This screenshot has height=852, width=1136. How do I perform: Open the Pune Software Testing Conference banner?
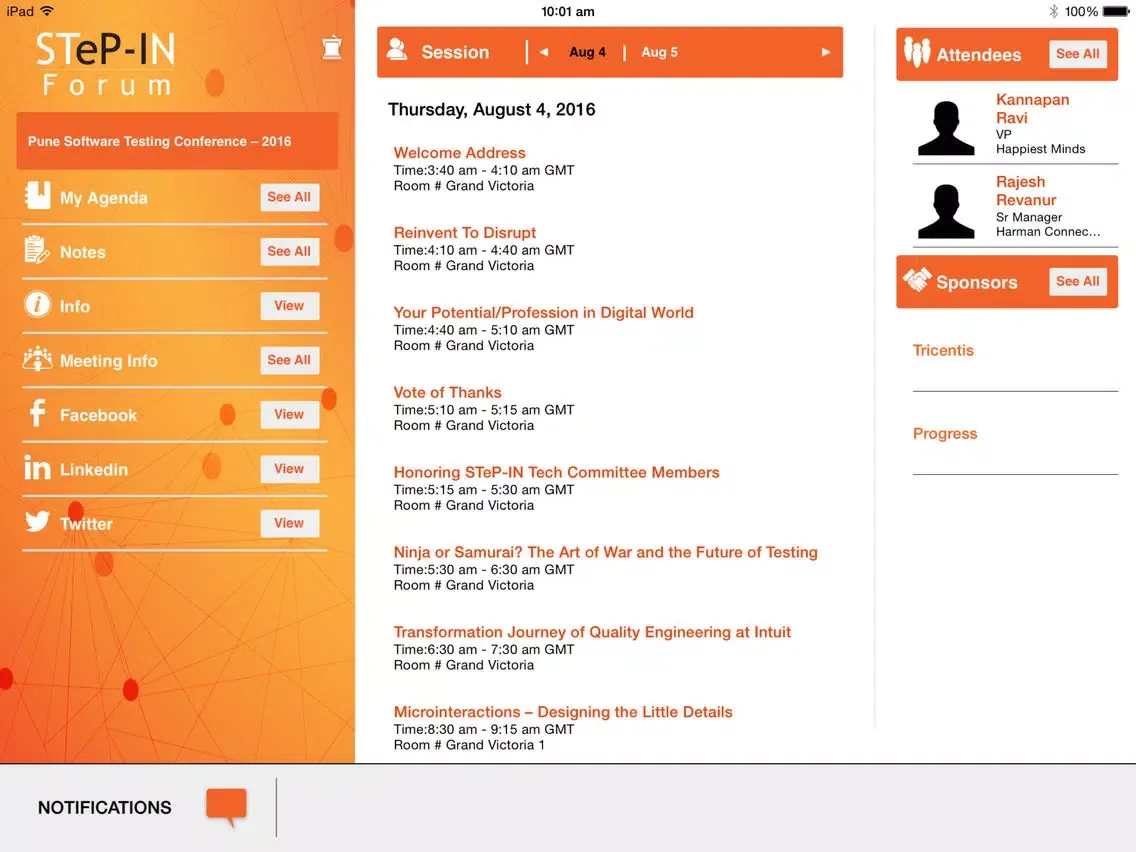(x=177, y=141)
